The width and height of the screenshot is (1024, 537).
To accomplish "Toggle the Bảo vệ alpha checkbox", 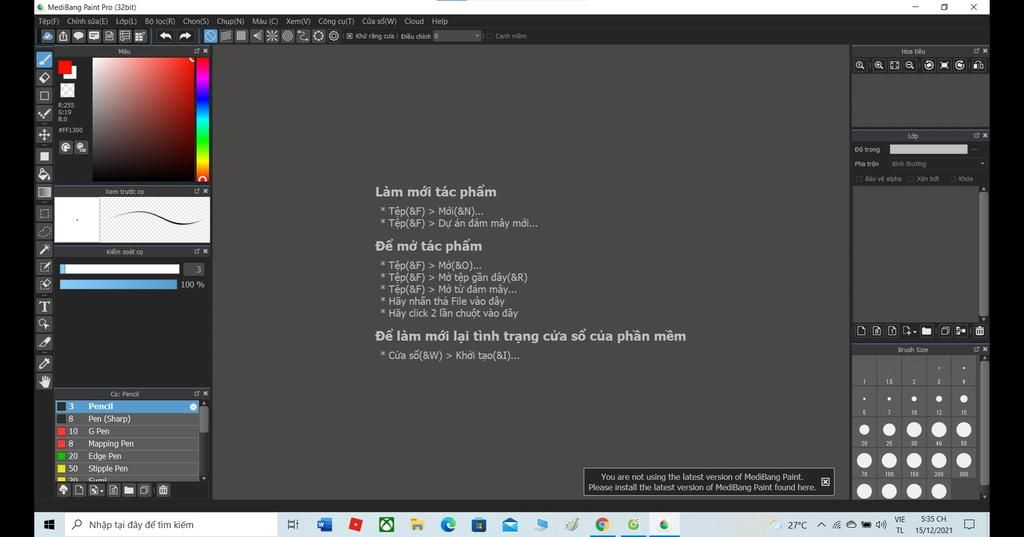I will click(859, 179).
